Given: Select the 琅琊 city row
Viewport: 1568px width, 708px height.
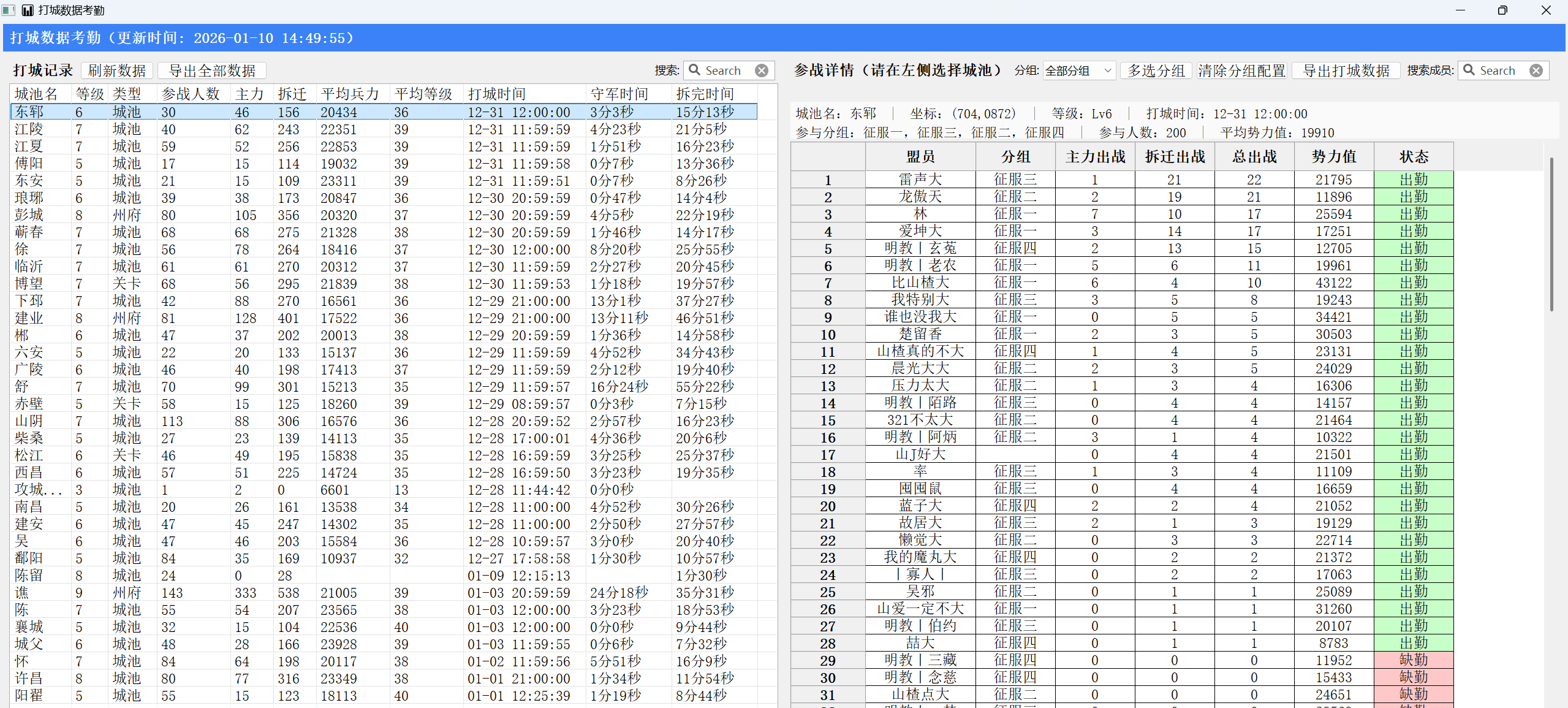Looking at the screenshot, I should [384, 198].
